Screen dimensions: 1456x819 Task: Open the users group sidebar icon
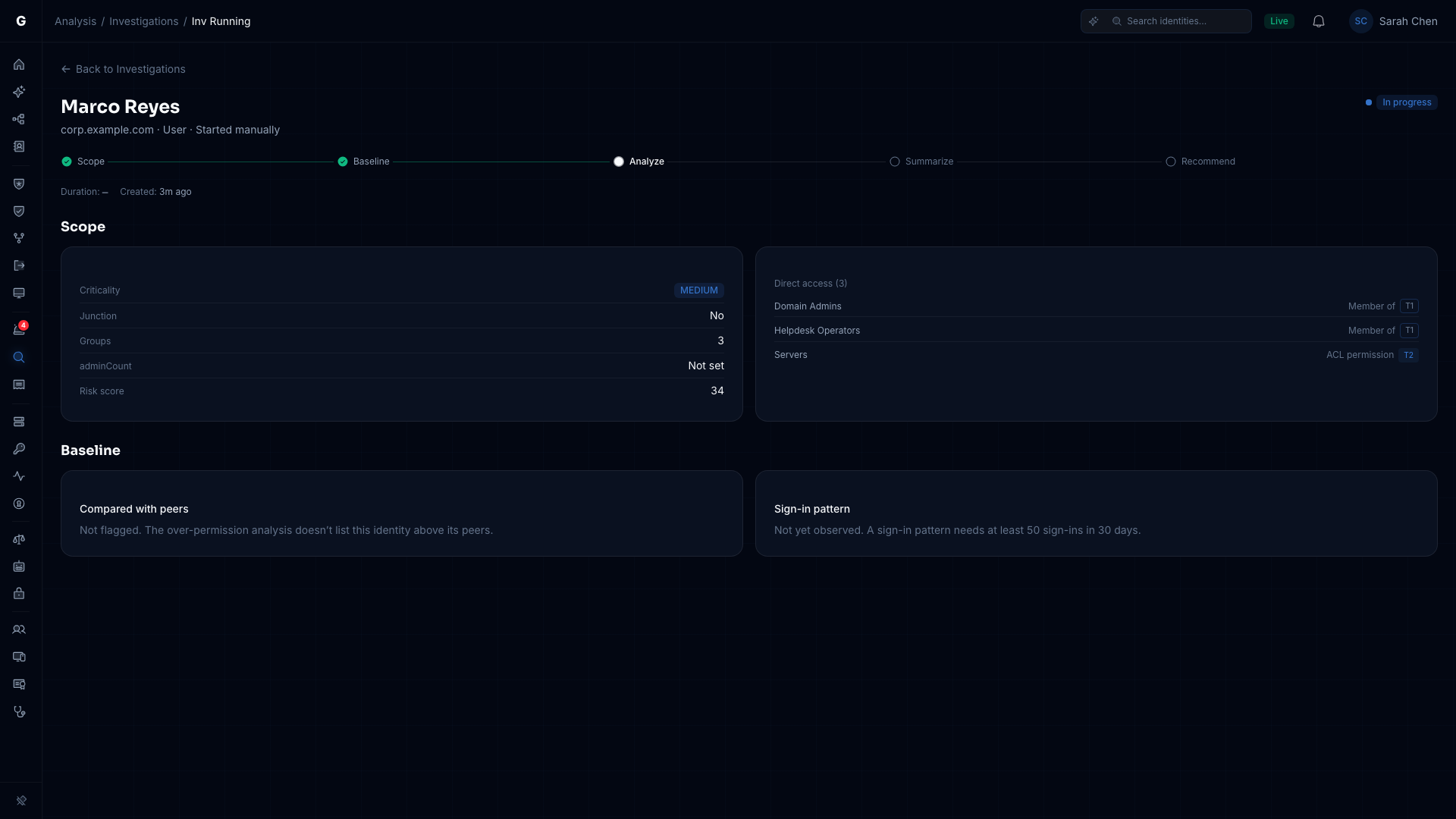pos(19,629)
